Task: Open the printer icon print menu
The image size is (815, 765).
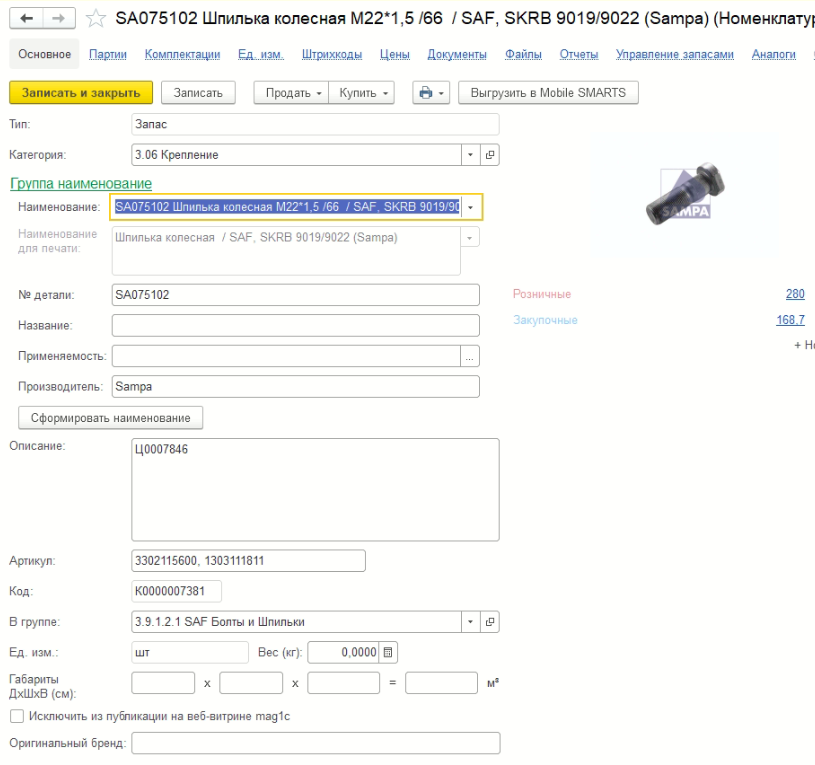Action: tap(431, 93)
